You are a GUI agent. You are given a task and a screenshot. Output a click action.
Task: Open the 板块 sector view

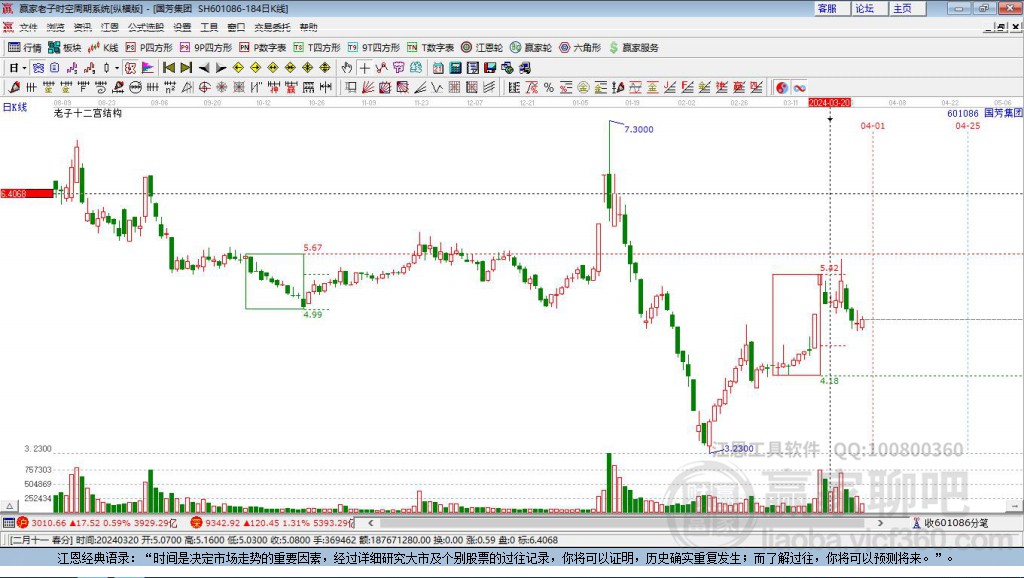pos(65,48)
